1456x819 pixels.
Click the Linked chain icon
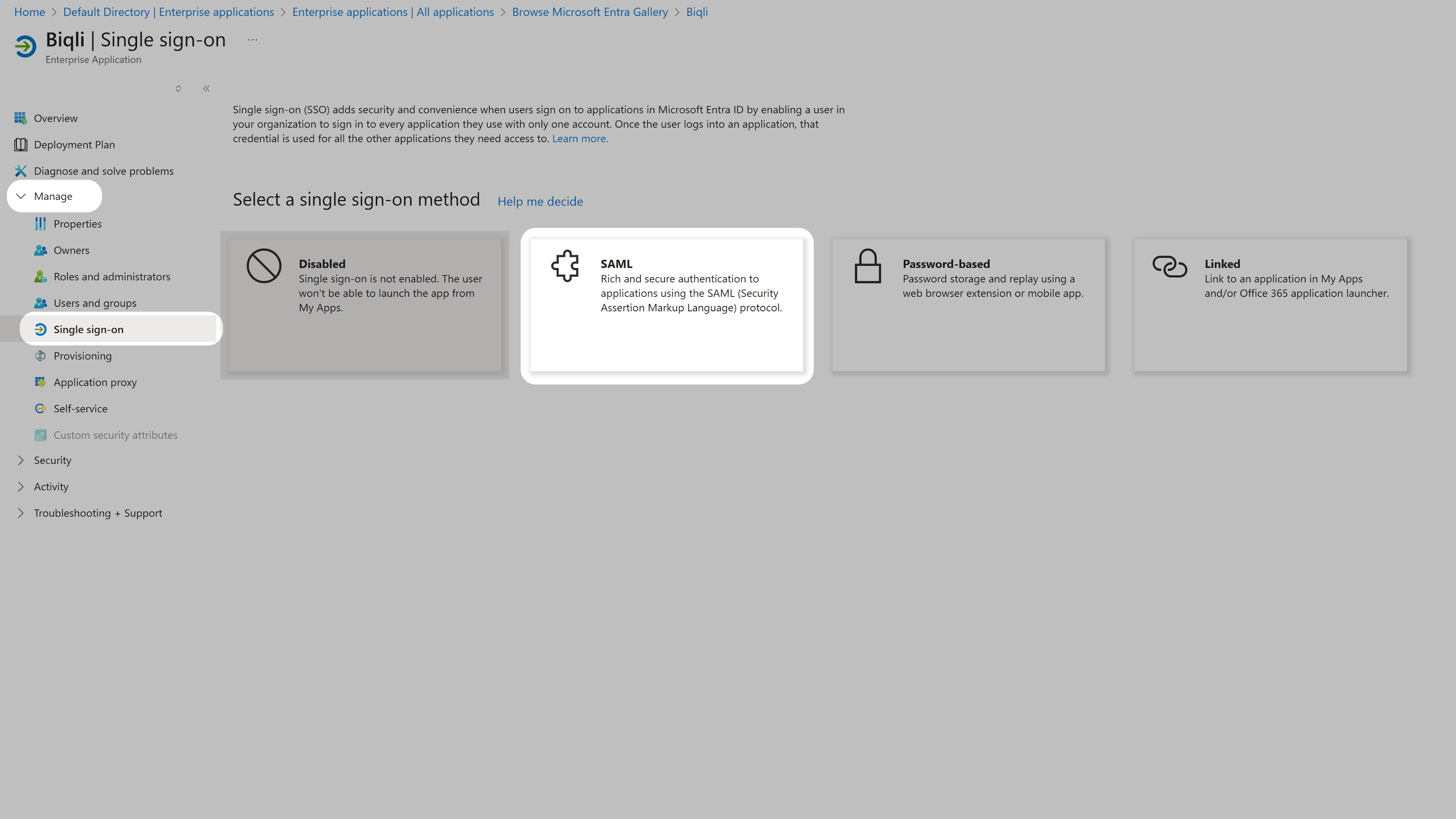[1169, 266]
